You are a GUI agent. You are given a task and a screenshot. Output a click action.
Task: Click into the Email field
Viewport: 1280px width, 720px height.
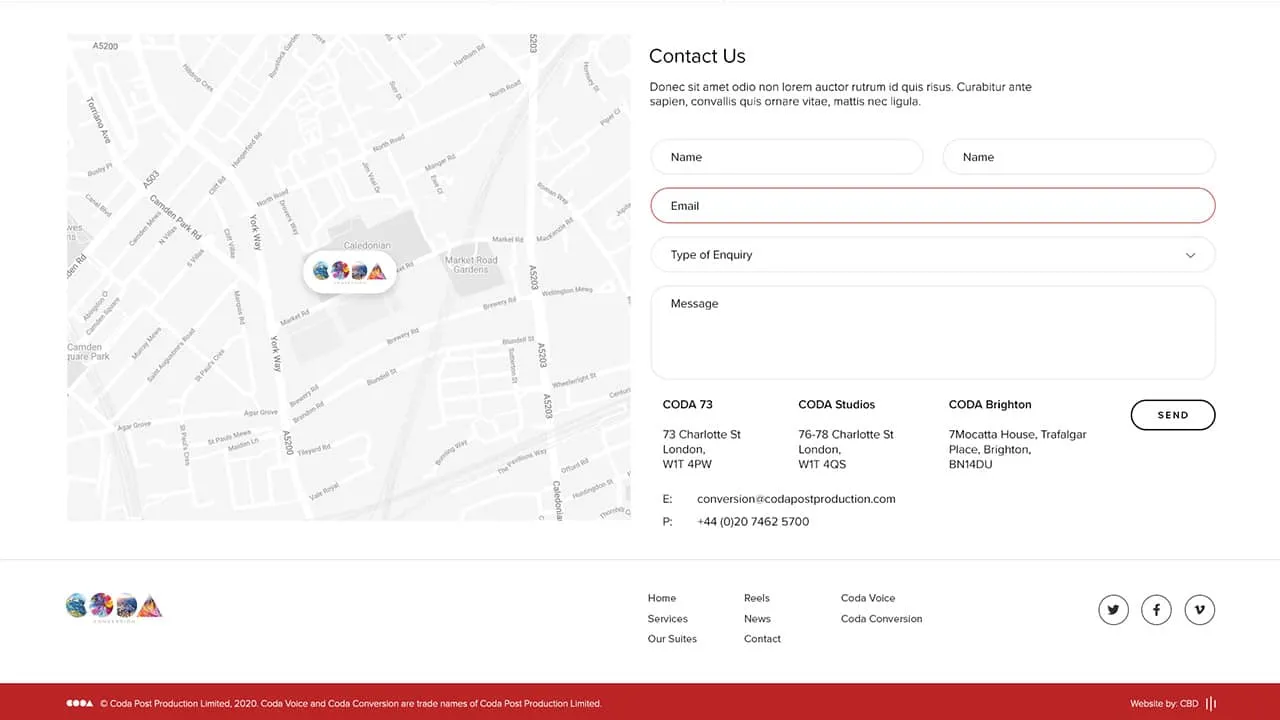932,206
